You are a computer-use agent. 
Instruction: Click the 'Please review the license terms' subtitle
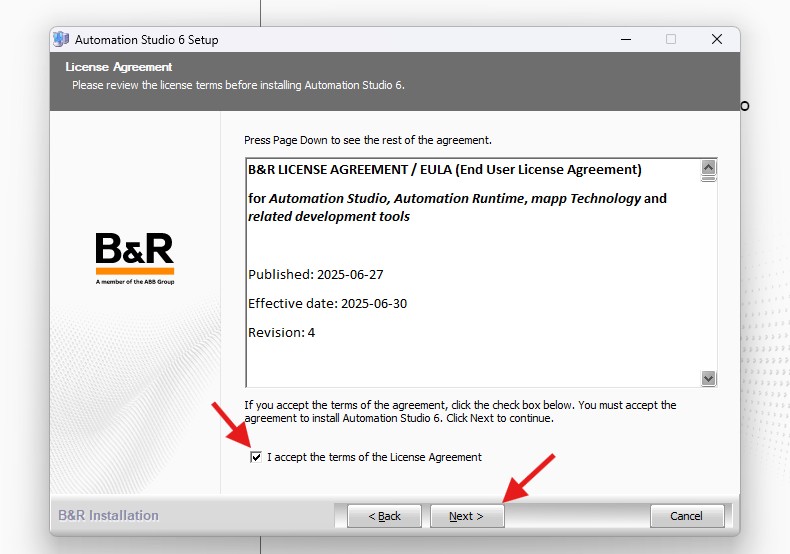[x=238, y=85]
